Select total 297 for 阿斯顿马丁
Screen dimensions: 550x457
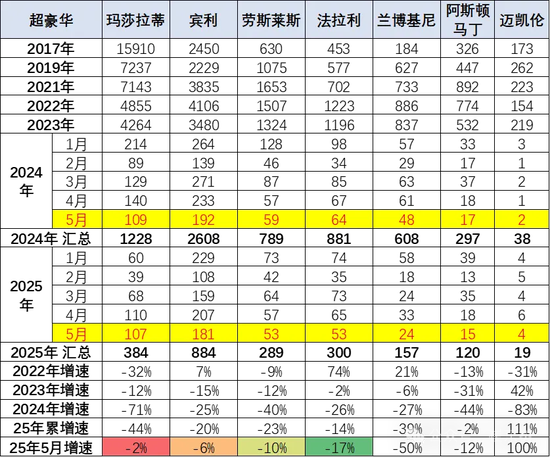pos(468,238)
